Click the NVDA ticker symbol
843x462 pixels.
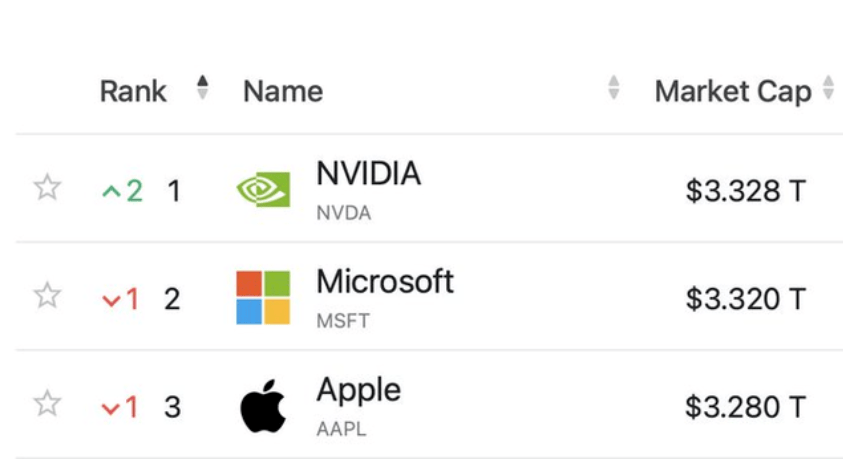click(x=343, y=213)
